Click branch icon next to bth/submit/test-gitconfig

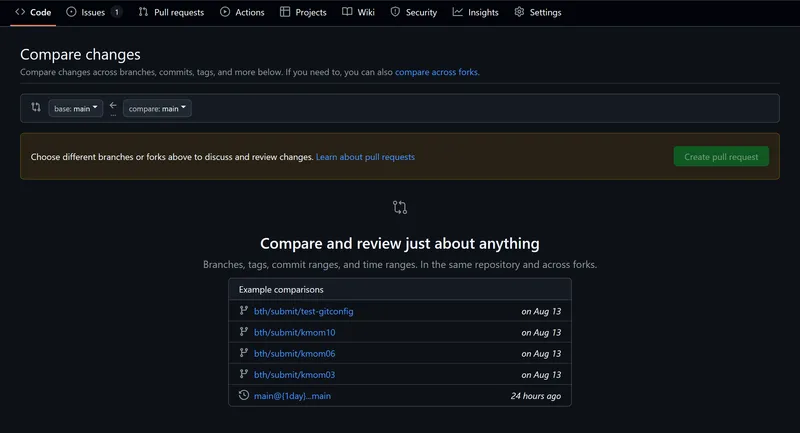244,311
